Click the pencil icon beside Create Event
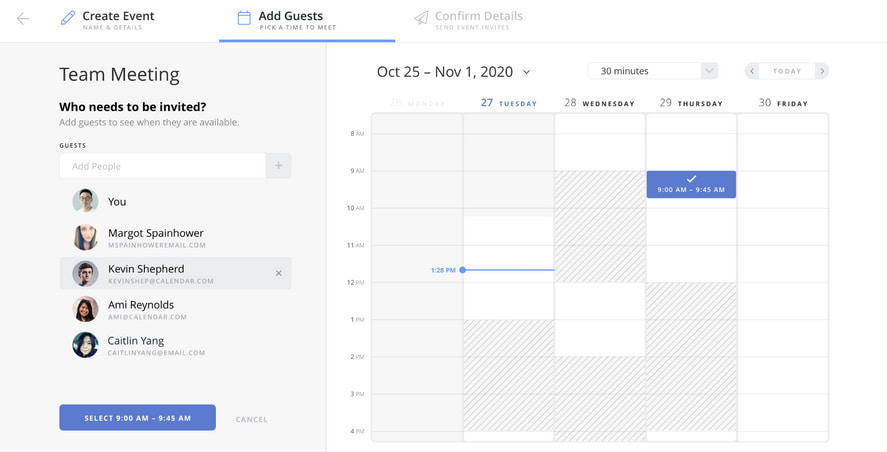887x452 pixels. [x=68, y=18]
